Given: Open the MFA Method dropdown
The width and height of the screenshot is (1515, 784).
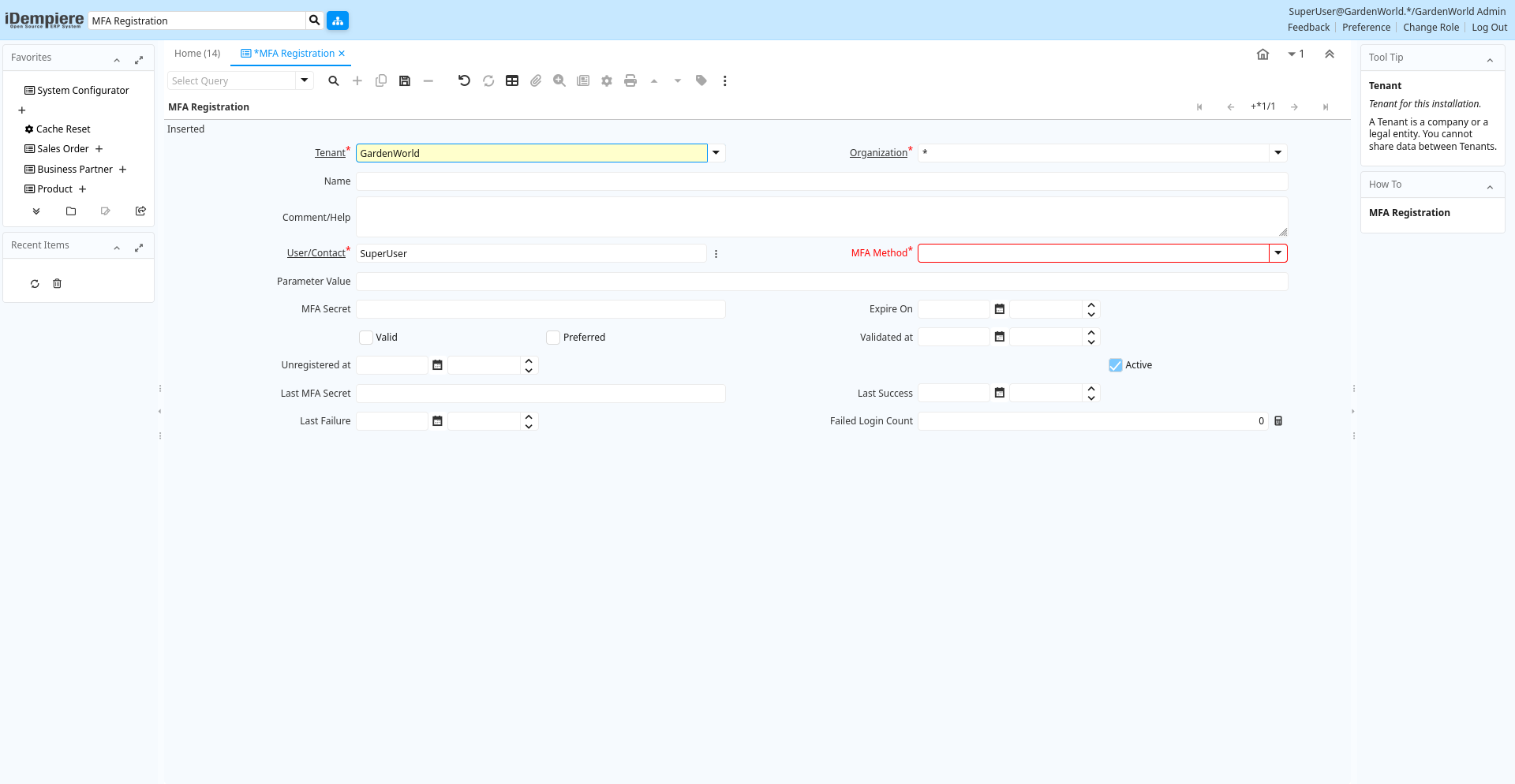Looking at the screenshot, I should pos(1278,253).
